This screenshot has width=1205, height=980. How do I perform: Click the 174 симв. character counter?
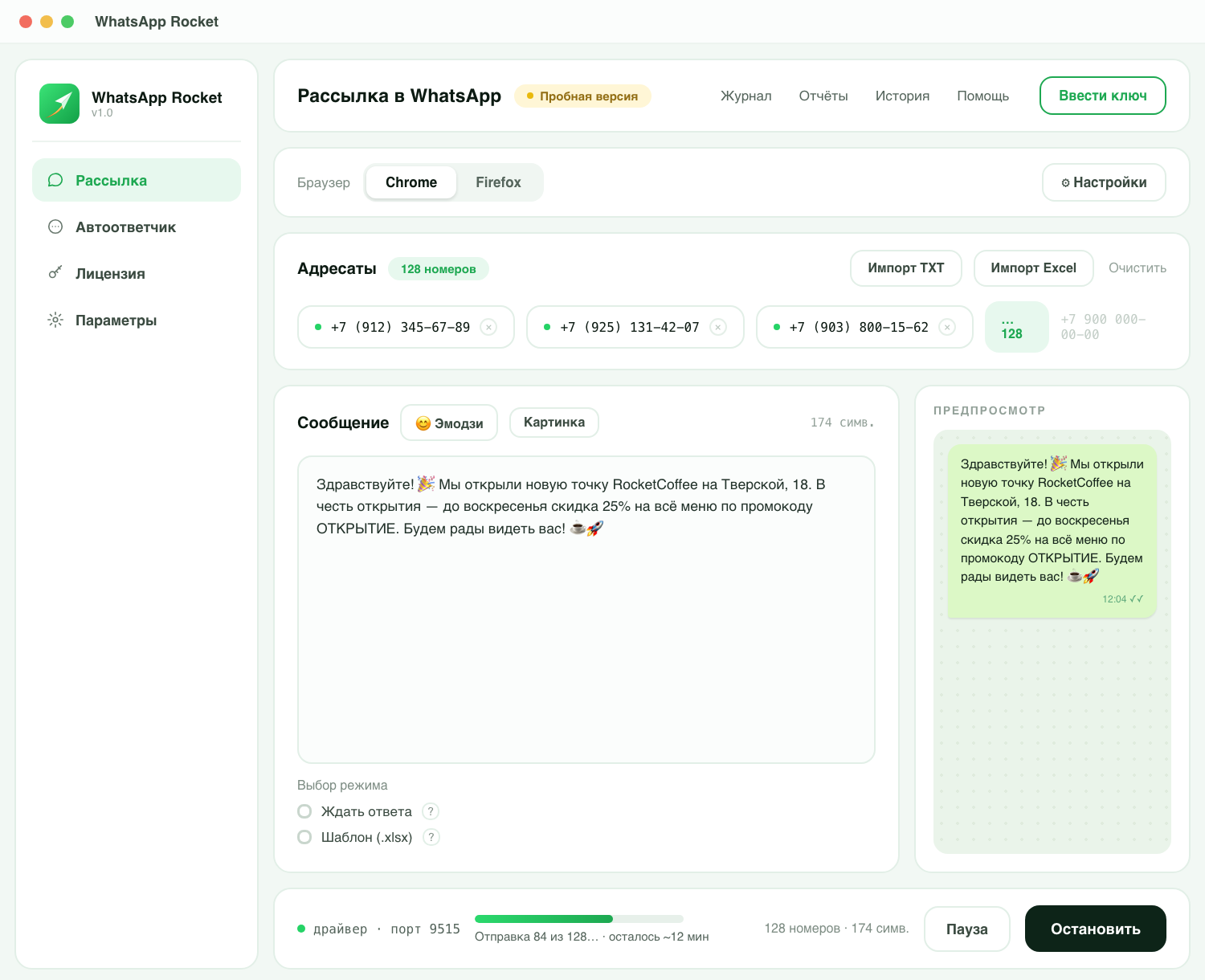pyautogui.click(x=842, y=423)
